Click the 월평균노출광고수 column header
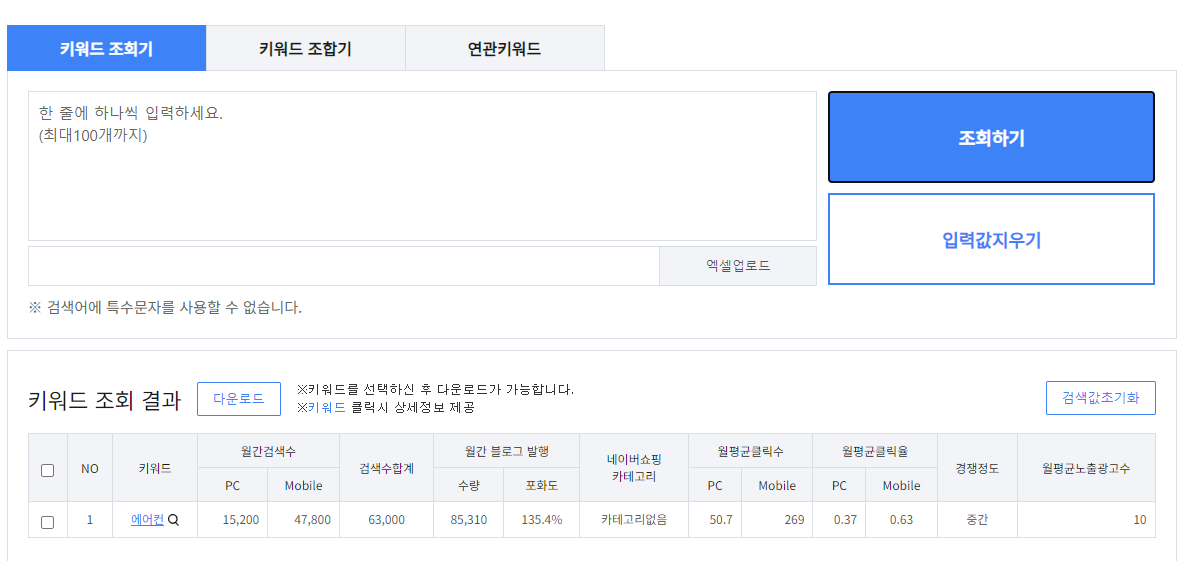 (1087, 469)
